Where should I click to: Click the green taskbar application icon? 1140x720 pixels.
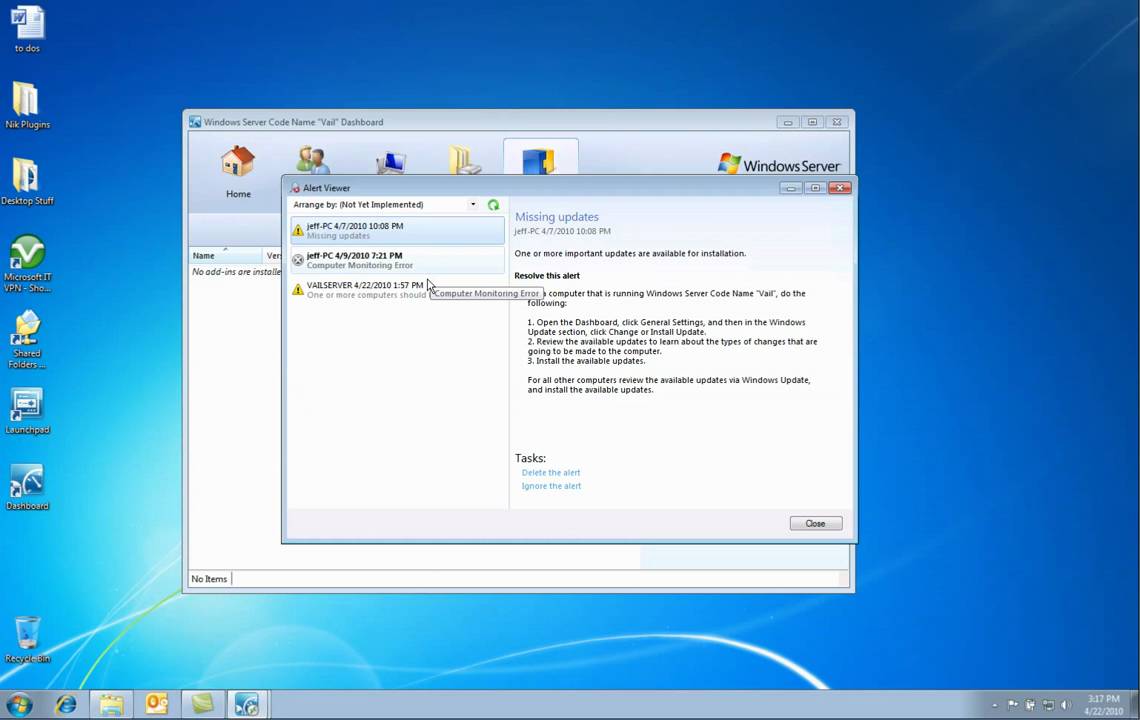click(x=202, y=704)
